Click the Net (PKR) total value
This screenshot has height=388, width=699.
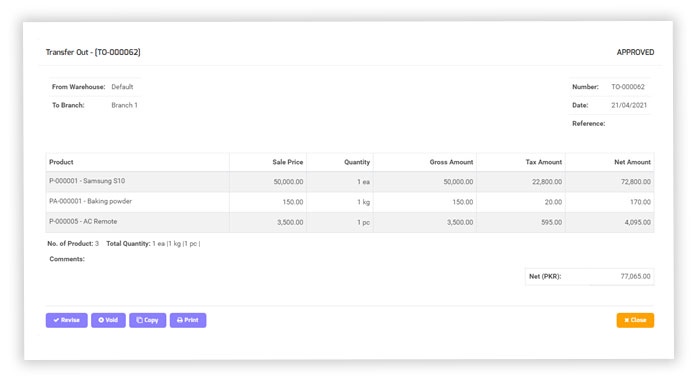tap(635, 277)
